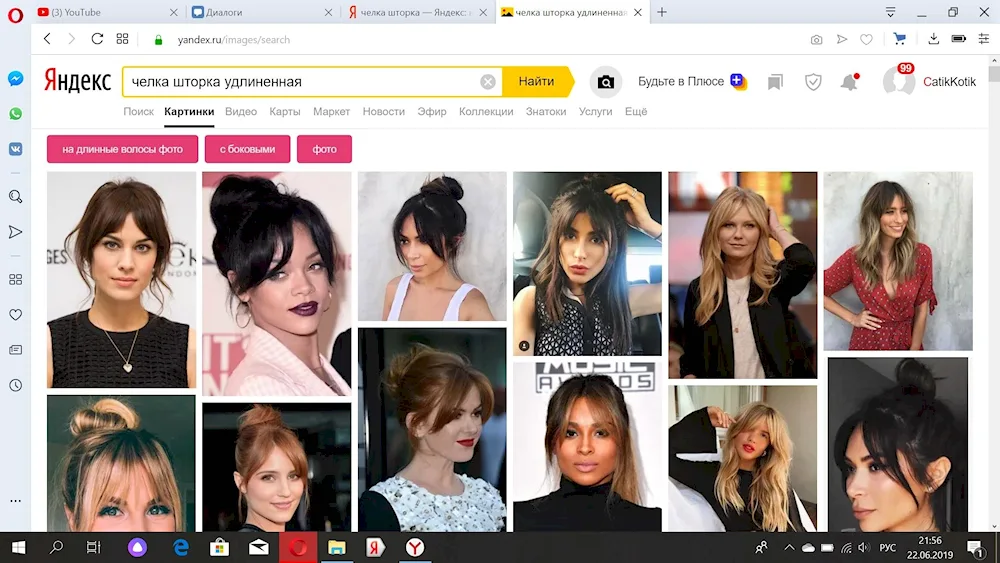Select the Видео search category
Screen dimensions: 1000x563
pos(241,112)
